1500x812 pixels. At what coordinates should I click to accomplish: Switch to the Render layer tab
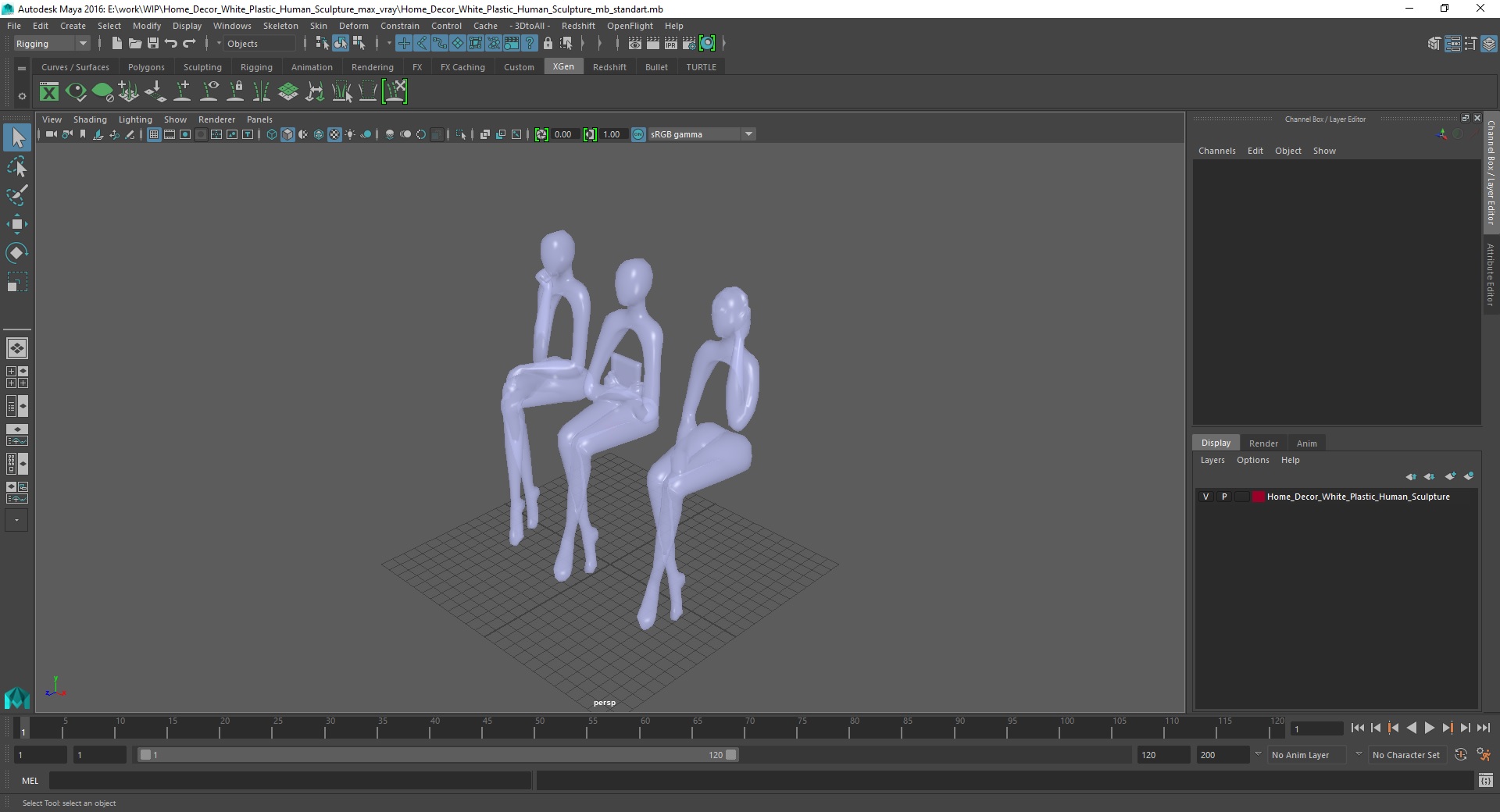click(1263, 443)
